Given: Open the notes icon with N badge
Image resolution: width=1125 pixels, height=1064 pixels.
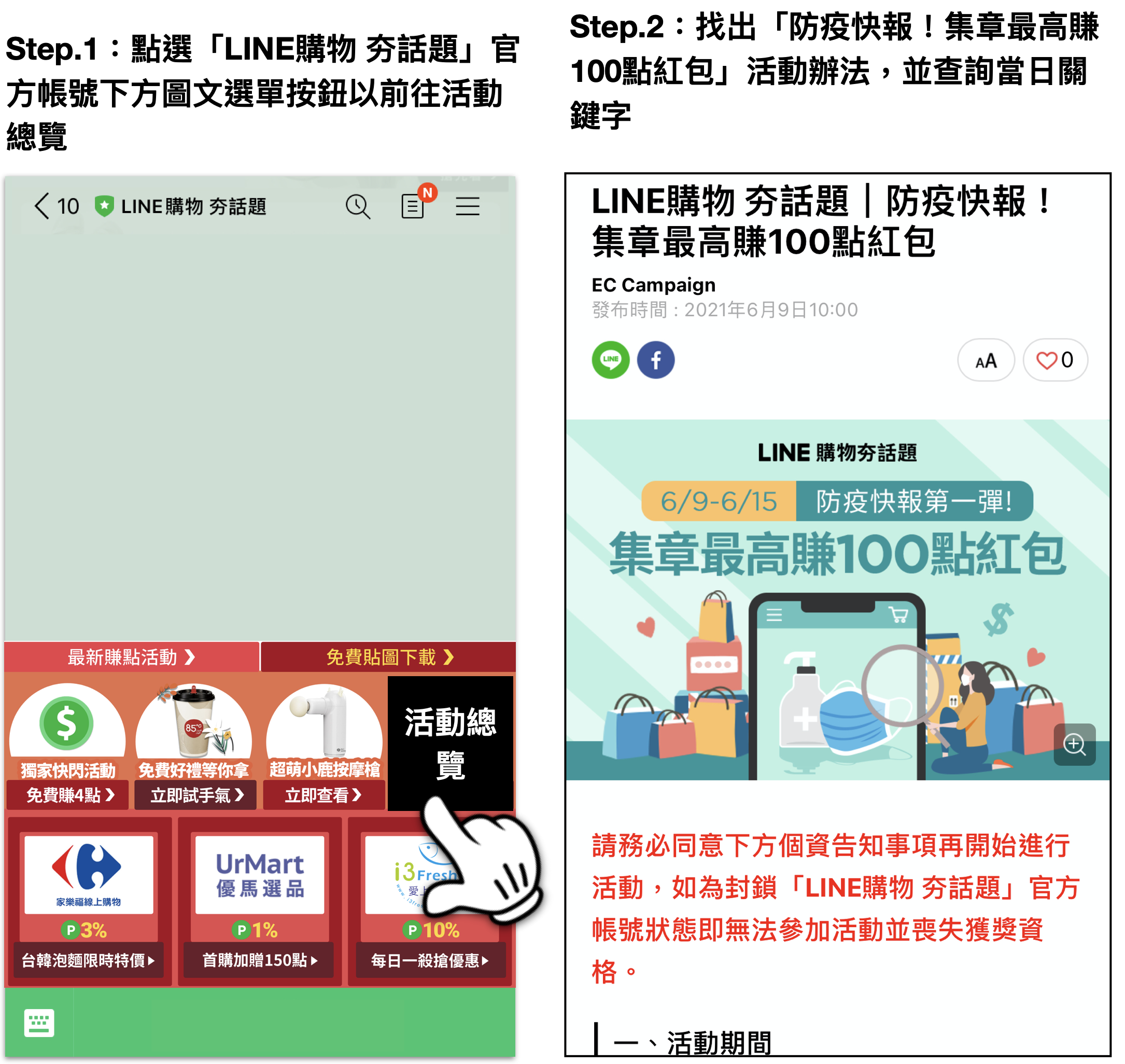Looking at the screenshot, I should pos(413,205).
